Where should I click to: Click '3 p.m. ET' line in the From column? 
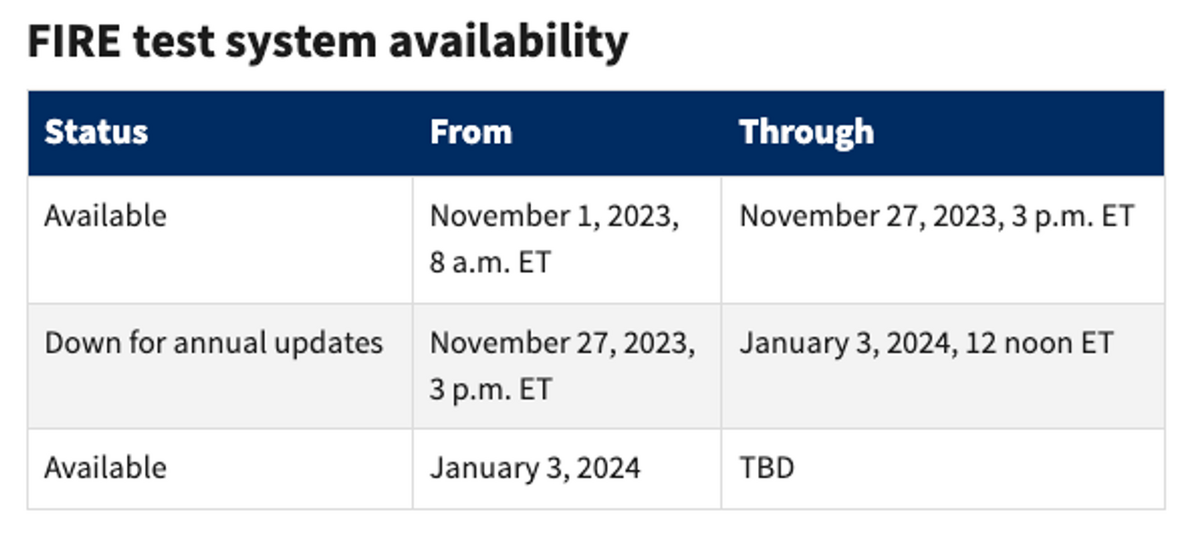[x=490, y=389]
